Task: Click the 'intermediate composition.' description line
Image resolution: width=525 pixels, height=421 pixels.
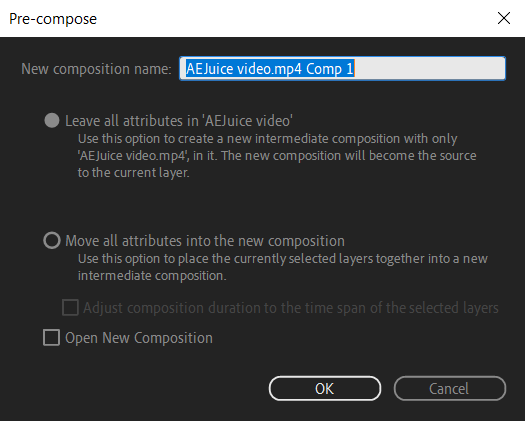Action: click(152, 276)
